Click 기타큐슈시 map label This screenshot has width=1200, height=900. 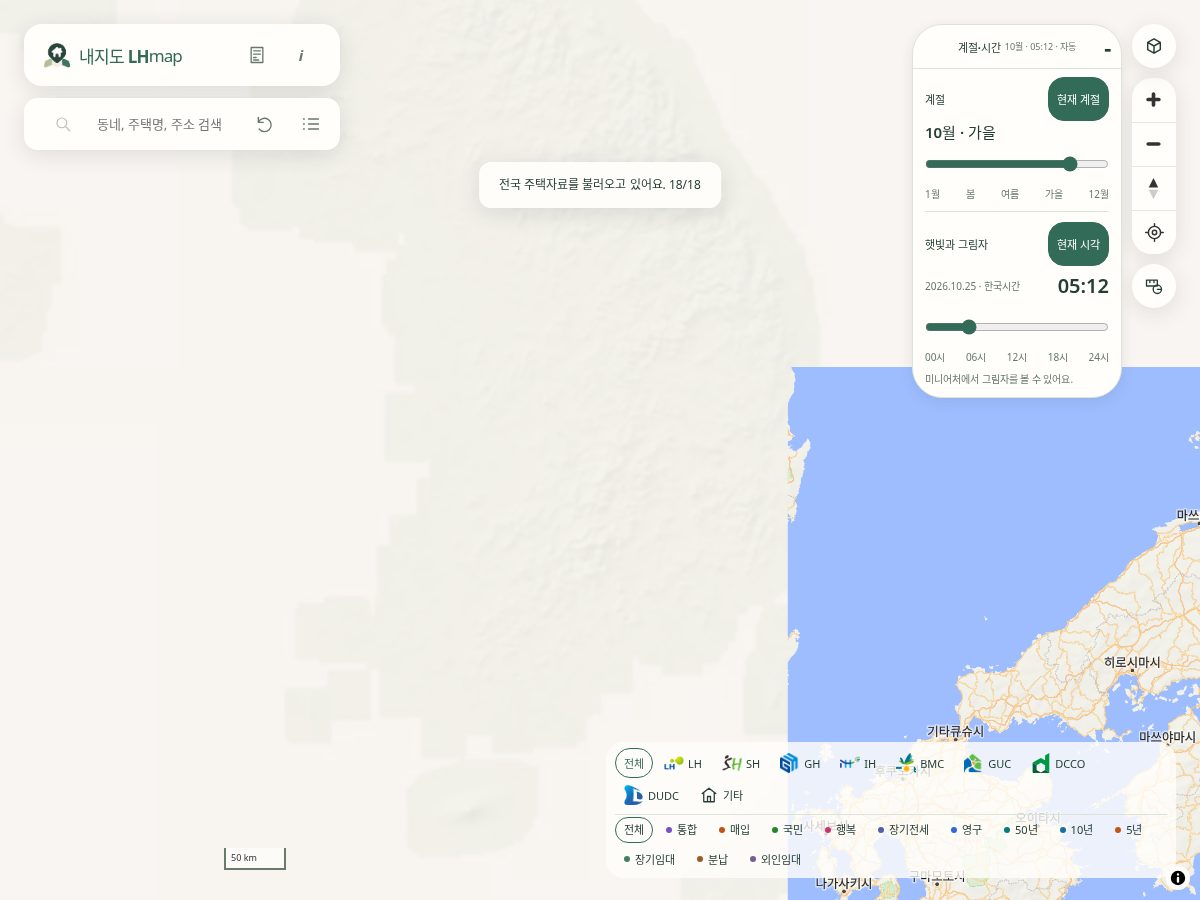(956, 732)
